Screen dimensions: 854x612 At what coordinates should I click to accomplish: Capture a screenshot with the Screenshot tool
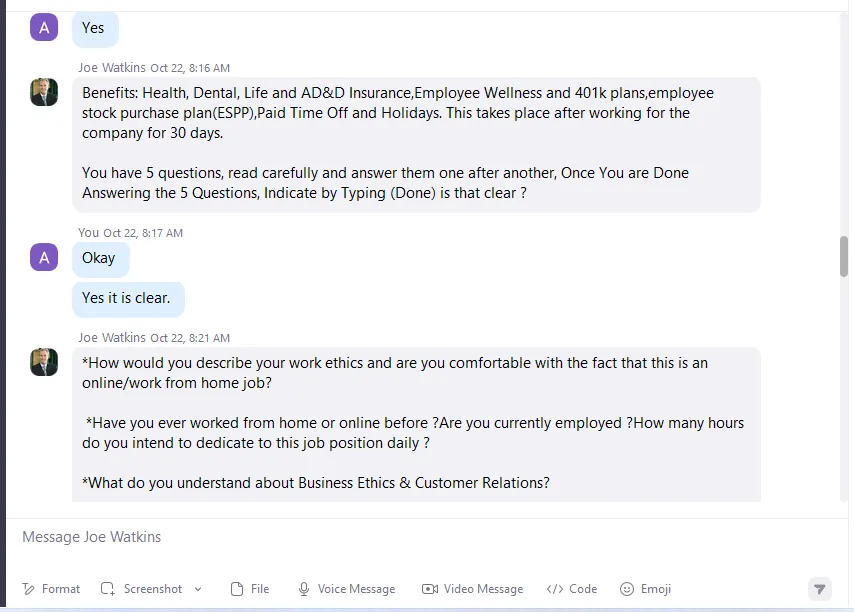142,589
